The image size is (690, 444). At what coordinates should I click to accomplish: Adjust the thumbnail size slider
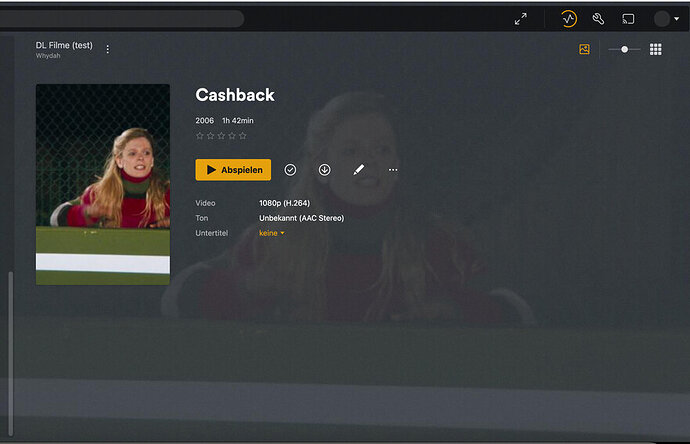pos(624,49)
